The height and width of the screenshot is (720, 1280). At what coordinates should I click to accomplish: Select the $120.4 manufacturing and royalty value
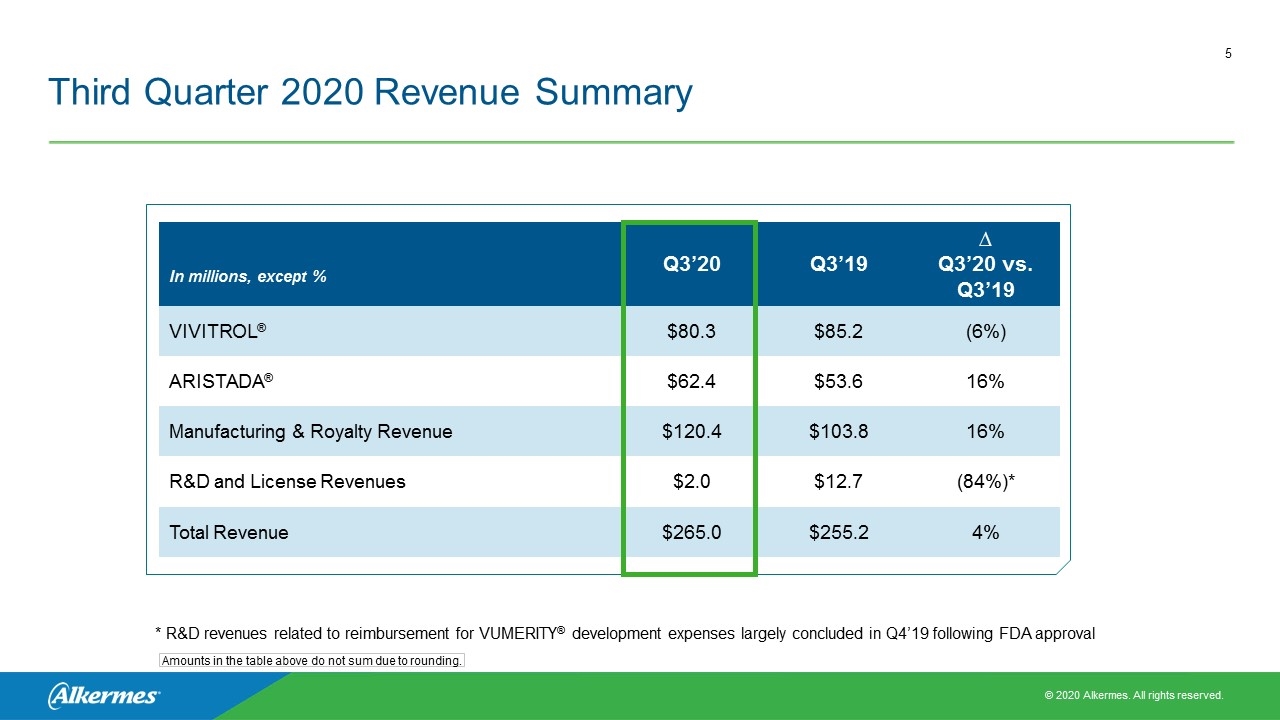point(691,431)
